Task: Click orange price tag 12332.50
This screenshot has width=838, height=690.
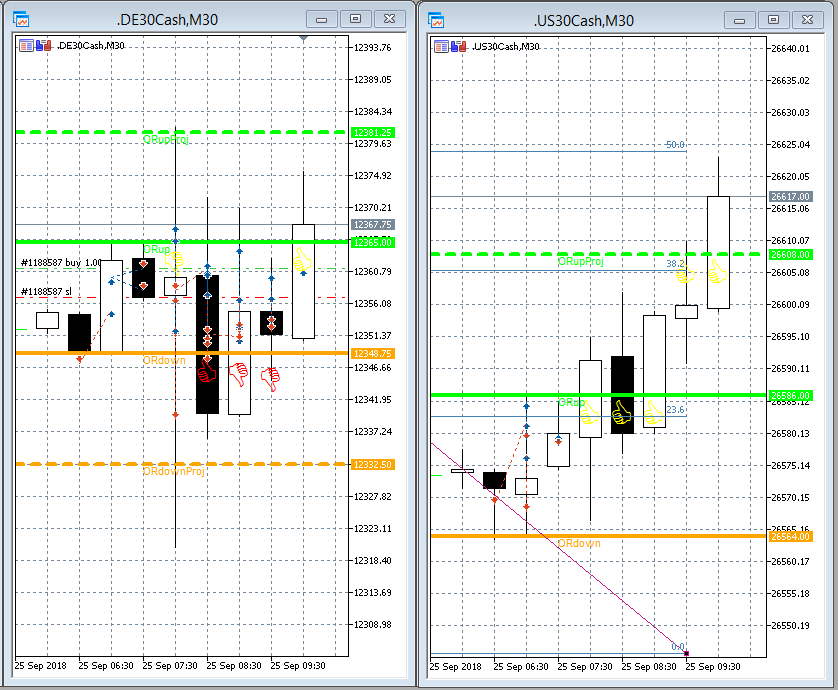Action: pyautogui.click(x=373, y=465)
